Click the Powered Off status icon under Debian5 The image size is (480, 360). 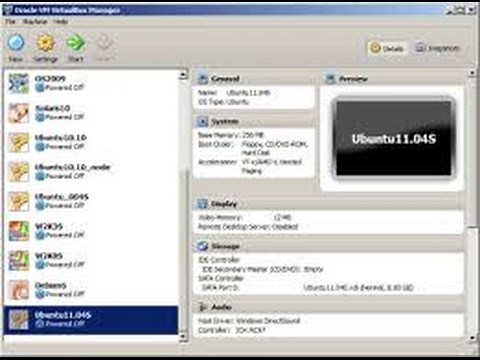coord(40,294)
